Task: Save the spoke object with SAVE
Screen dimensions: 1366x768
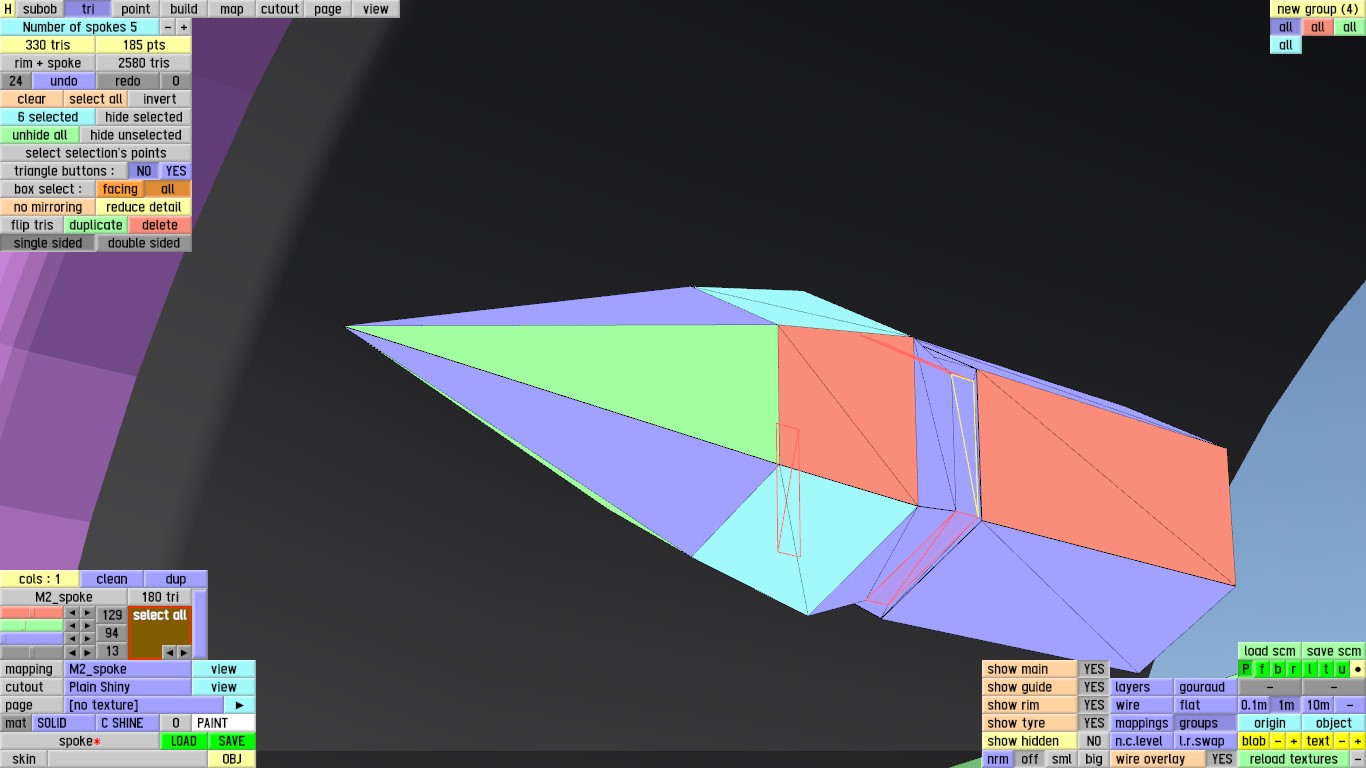Action: pos(232,741)
